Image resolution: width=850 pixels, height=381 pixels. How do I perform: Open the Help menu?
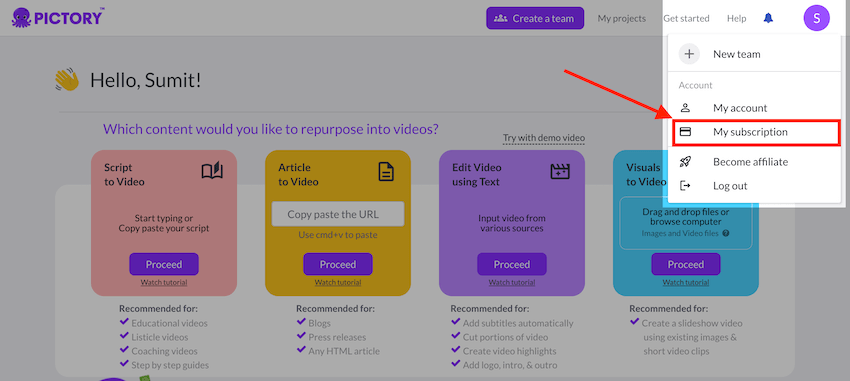[736, 18]
